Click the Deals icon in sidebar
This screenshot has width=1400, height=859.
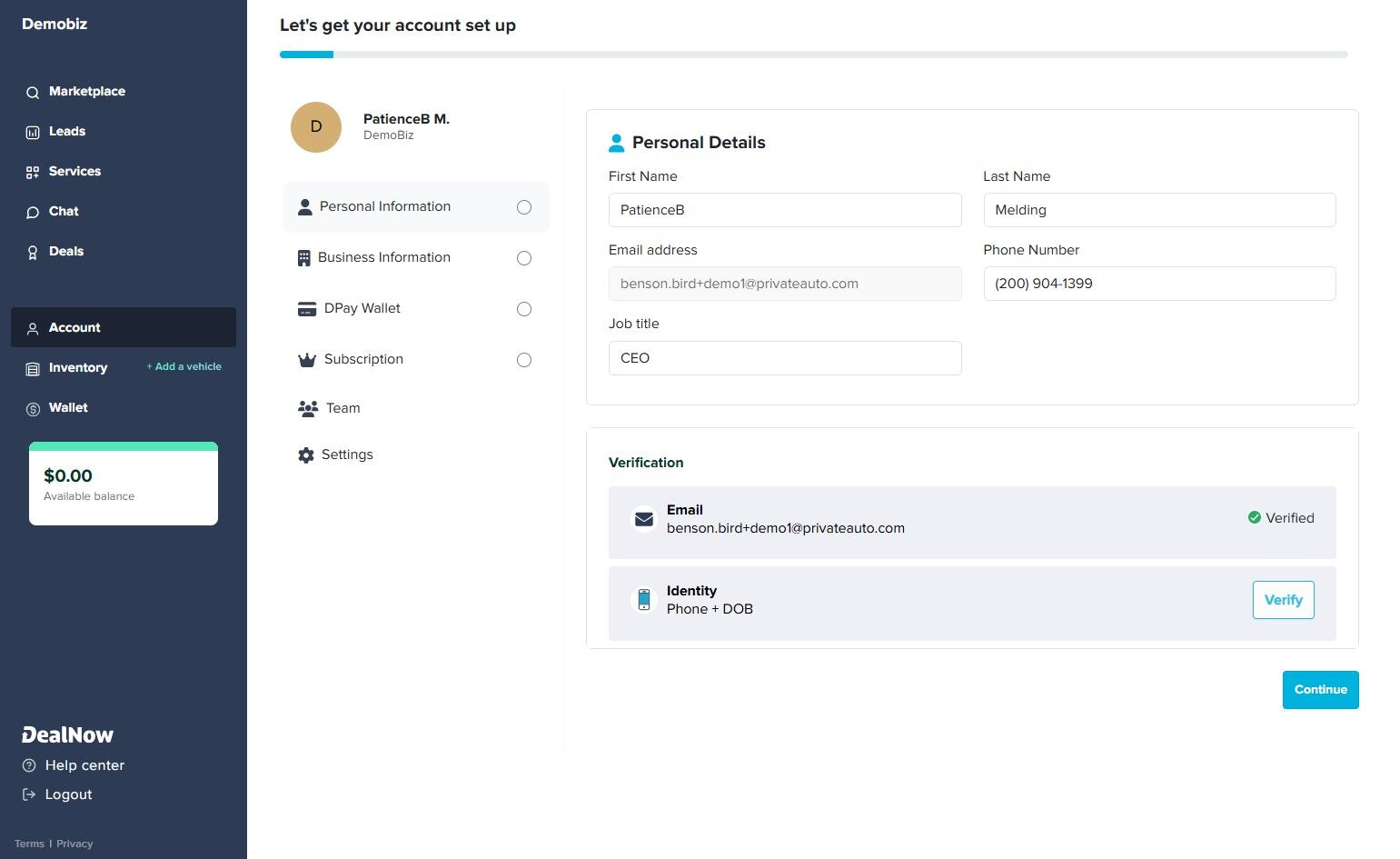coord(32,251)
